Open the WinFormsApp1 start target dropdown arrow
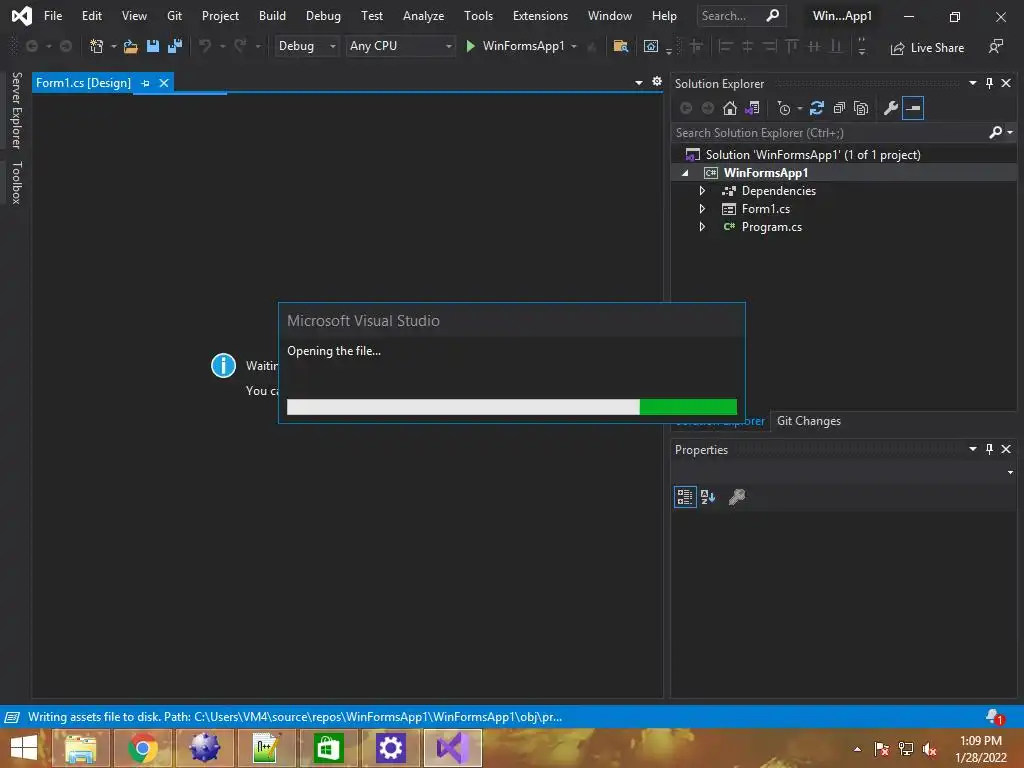This screenshot has width=1024, height=768. [x=574, y=46]
